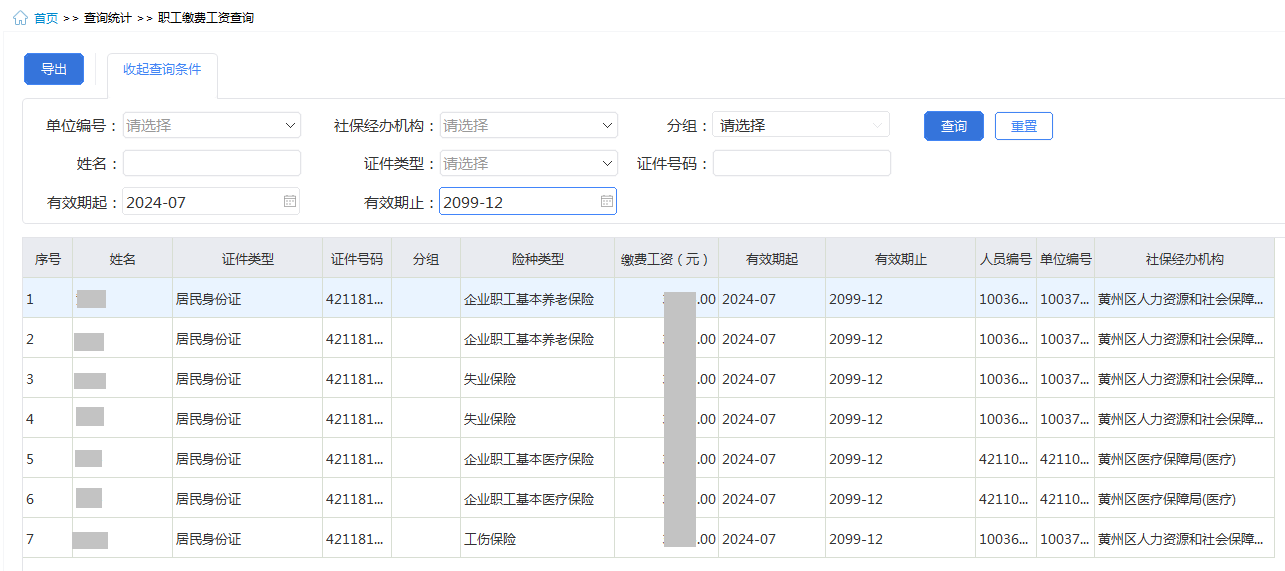The height and width of the screenshot is (571, 1285).
Task: Click row 6 黄州区医疗保障局(医疗) cell
Action: tap(1185, 499)
